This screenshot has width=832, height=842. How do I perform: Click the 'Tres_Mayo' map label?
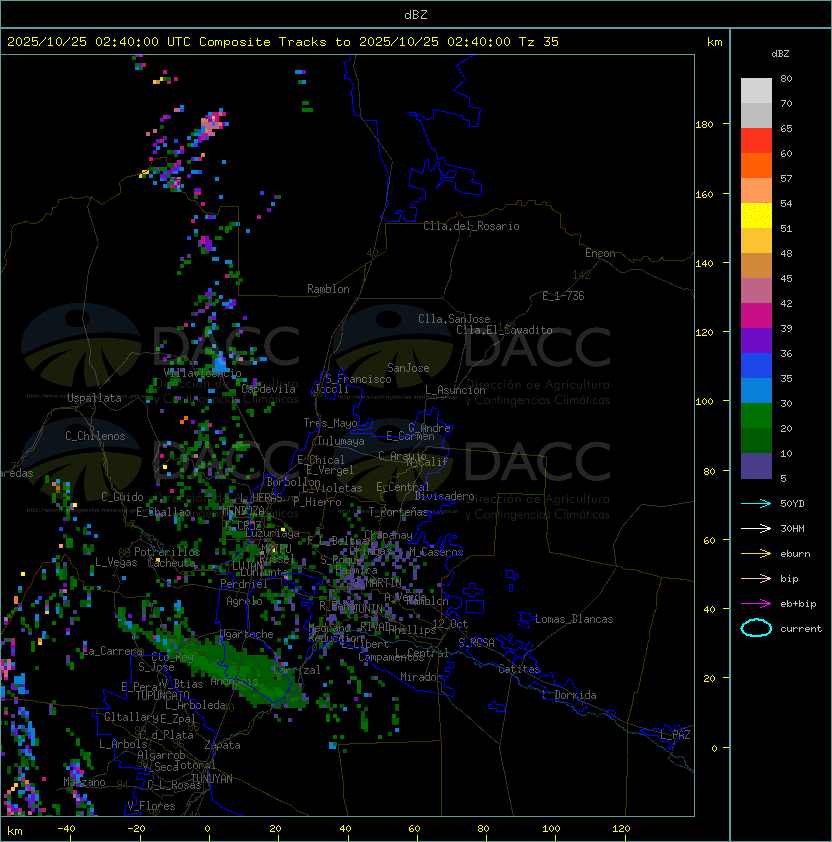330,423
